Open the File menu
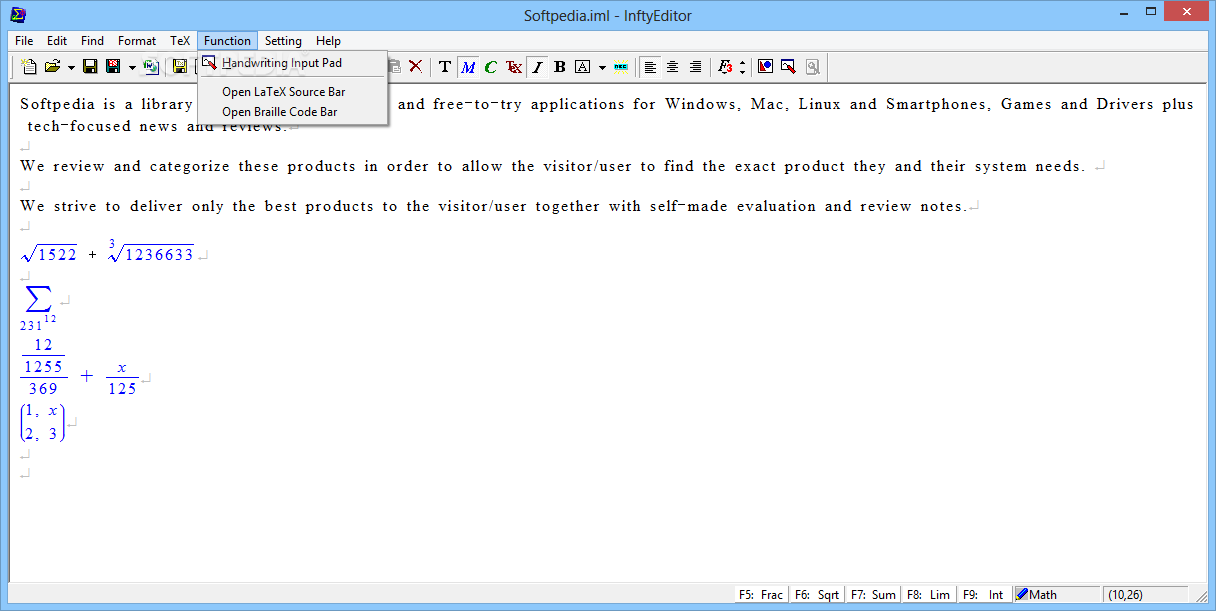The height and width of the screenshot is (611, 1216). coord(24,41)
